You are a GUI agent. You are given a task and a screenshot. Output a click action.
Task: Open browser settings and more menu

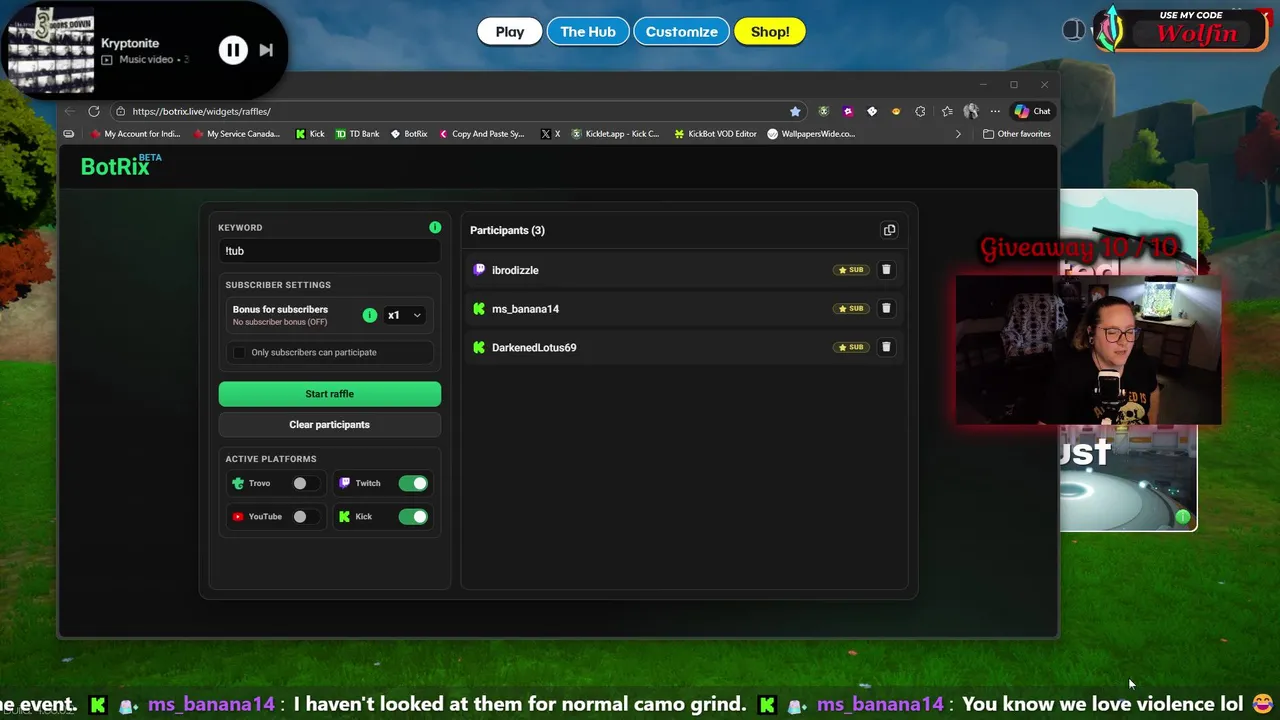(x=995, y=111)
